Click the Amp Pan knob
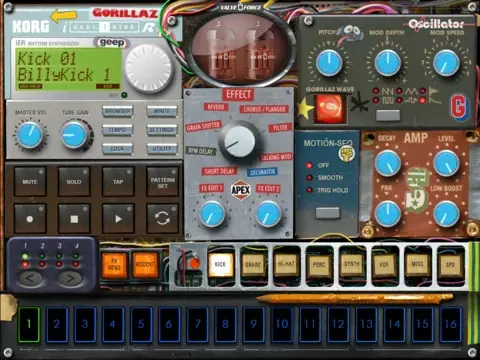Viewport: 480px width, 360px height. [x=388, y=214]
